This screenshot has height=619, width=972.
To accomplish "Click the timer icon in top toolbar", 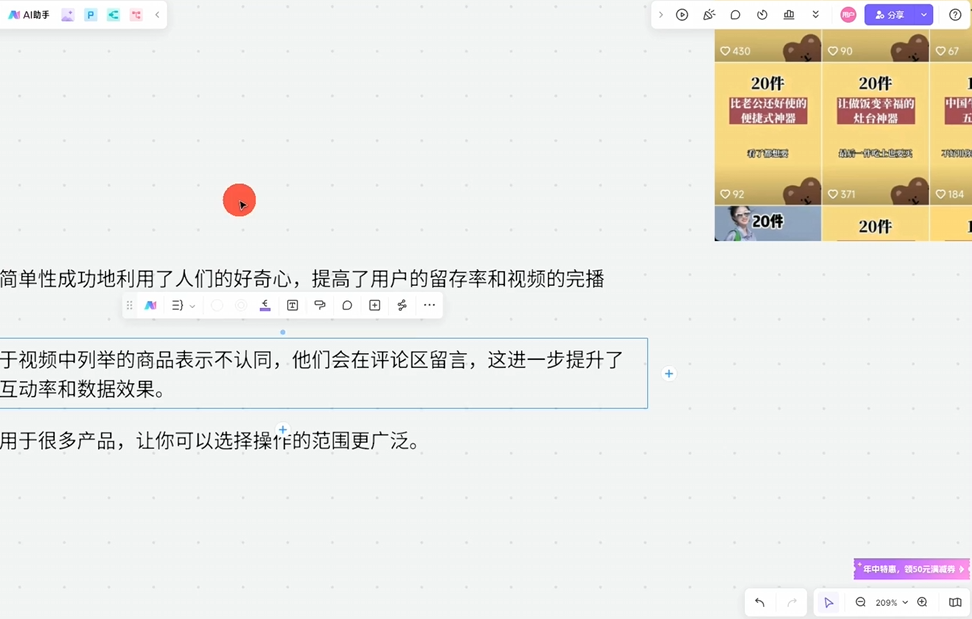I will point(762,15).
